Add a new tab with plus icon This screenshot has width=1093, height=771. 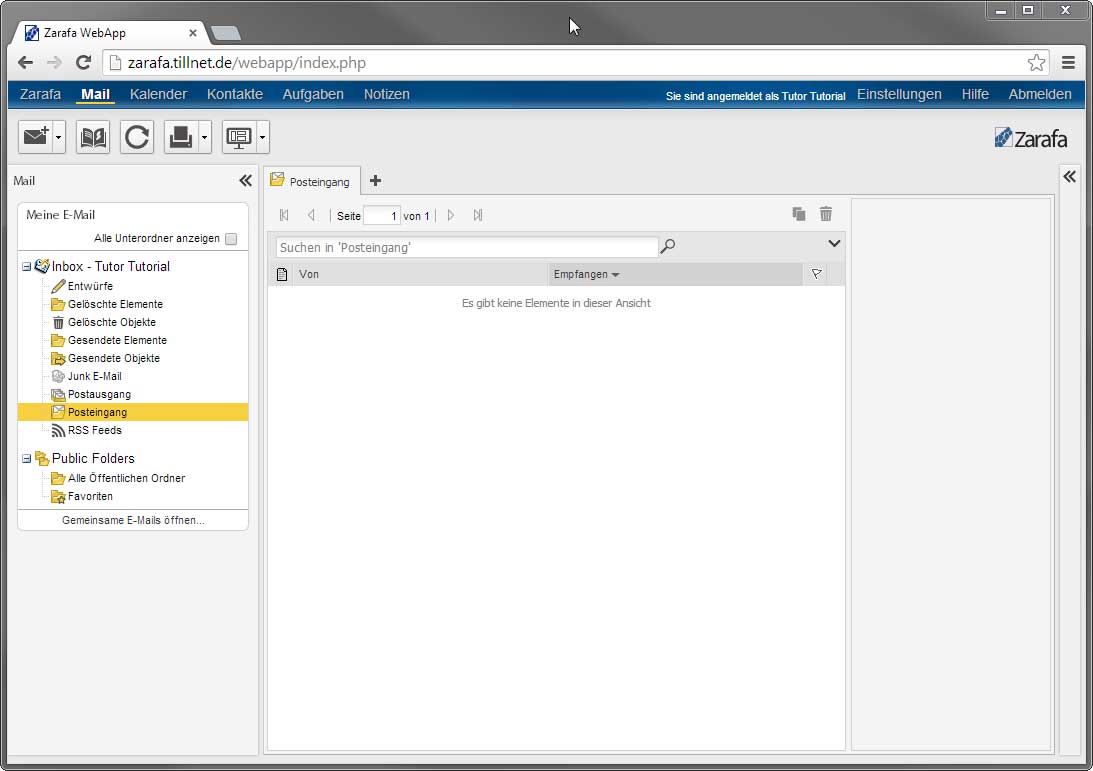[375, 181]
